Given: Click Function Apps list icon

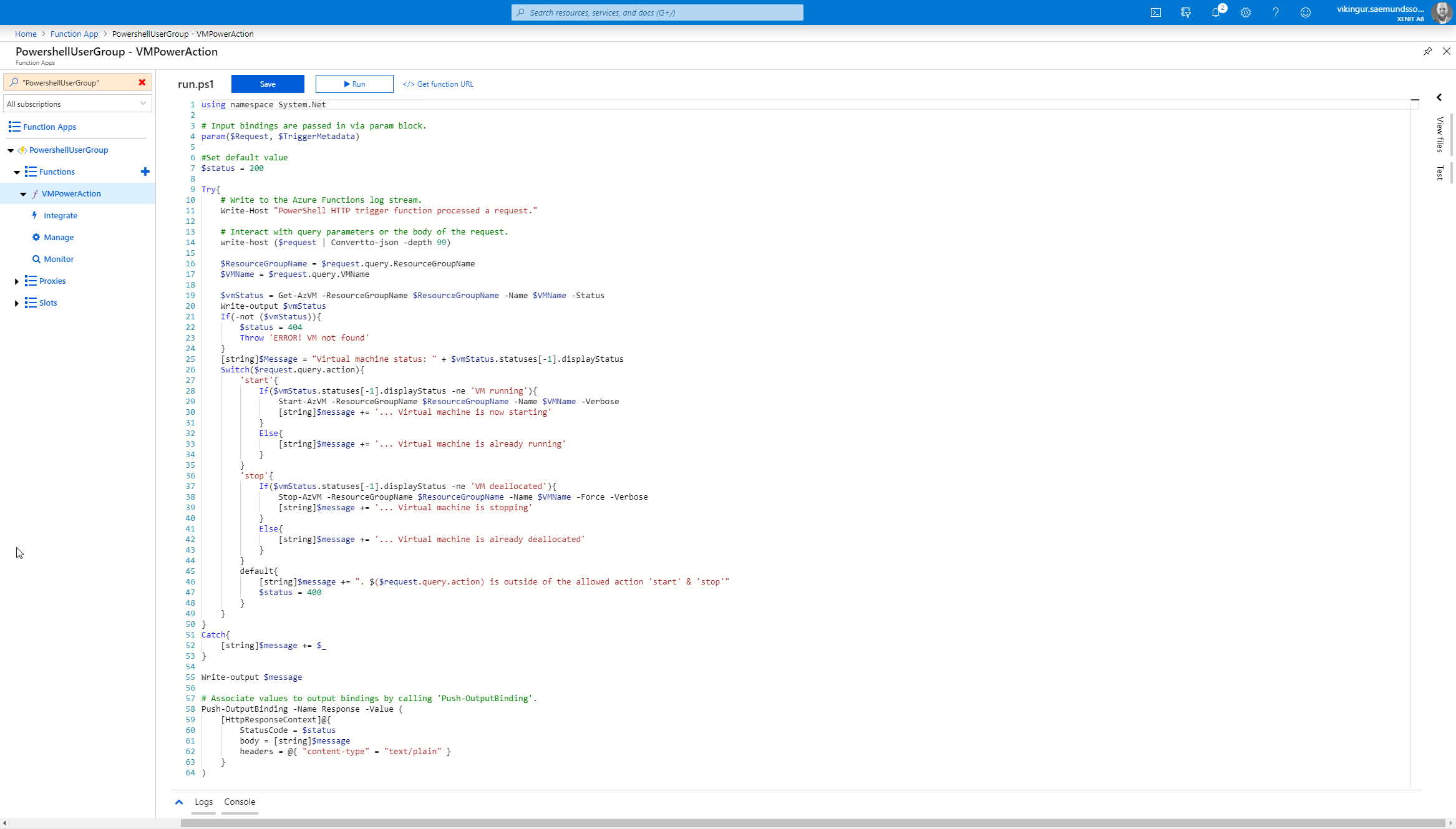Looking at the screenshot, I should (x=14, y=127).
